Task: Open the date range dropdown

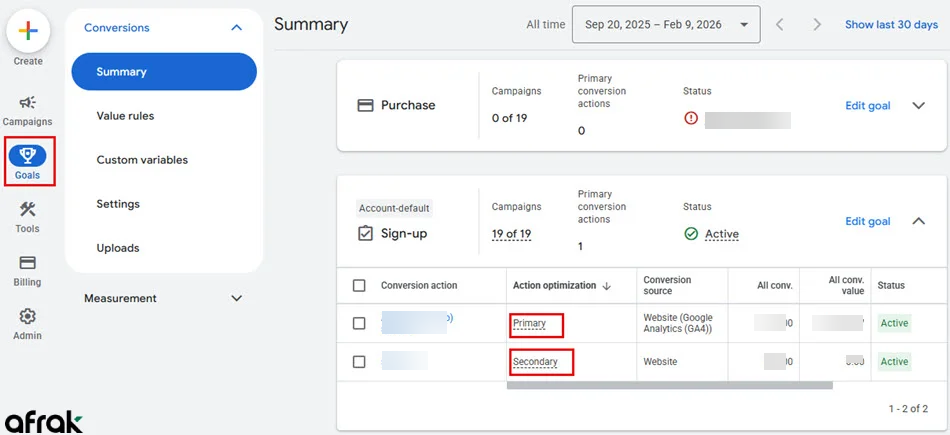Action: click(665, 24)
